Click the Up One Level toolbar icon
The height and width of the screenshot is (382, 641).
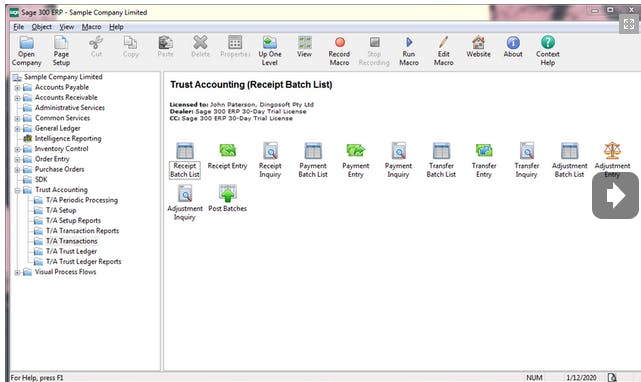point(270,52)
